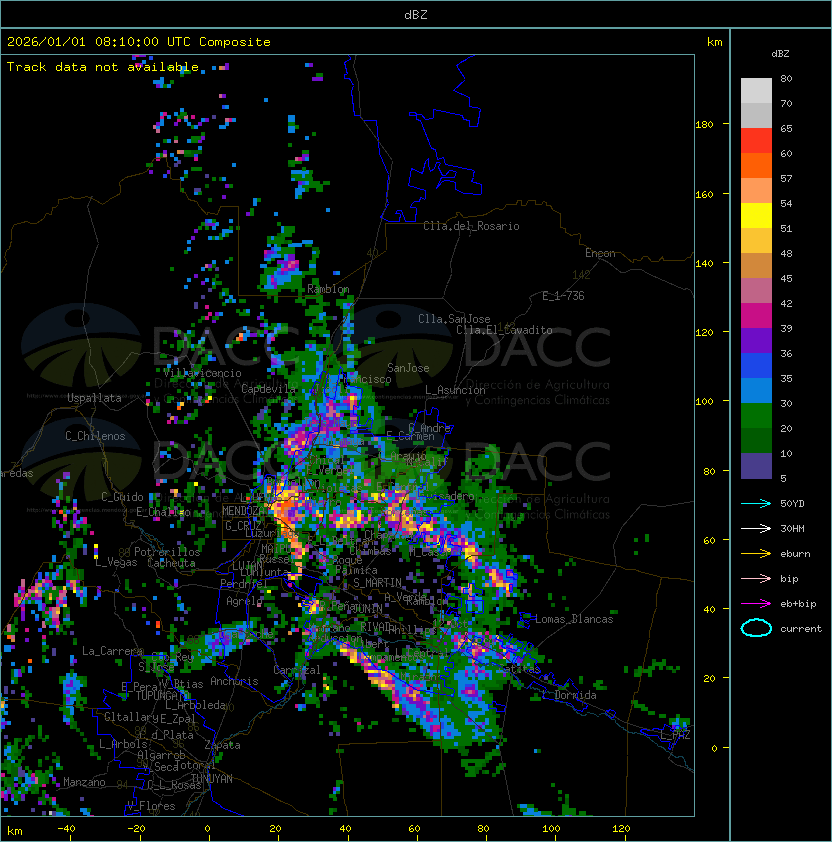Select the red color band in dBZ scale
Viewport: 832px width, 842px height.
756,141
